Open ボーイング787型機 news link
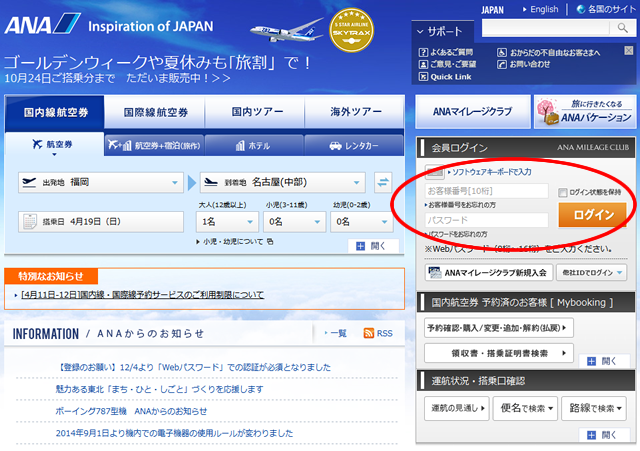640x451 pixels. coord(131,411)
